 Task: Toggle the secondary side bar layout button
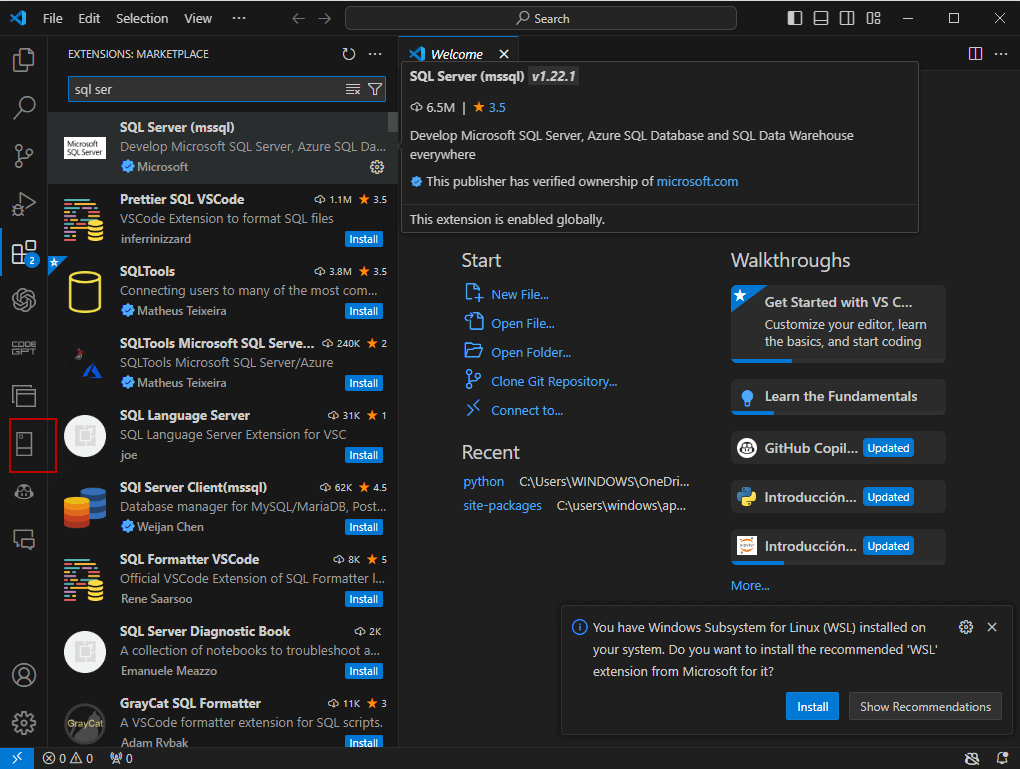[x=847, y=18]
